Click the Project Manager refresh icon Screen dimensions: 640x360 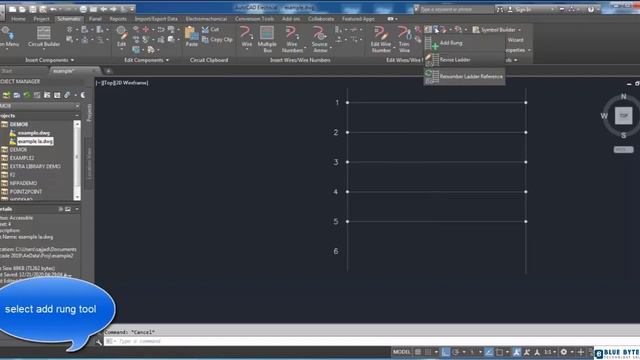(27, 95)
